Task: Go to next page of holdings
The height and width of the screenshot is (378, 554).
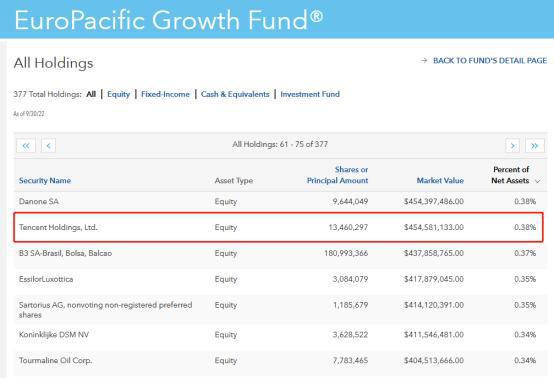Action: pos(512,146)
